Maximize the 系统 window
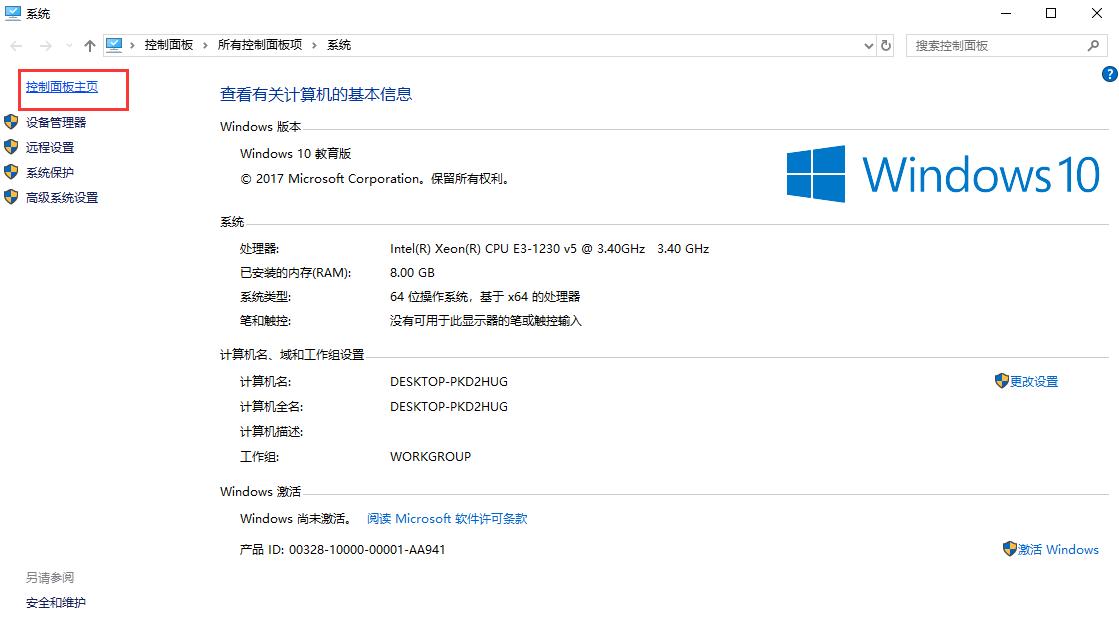This screenshot has height=628, width=1119. (x=1051, y=14)
